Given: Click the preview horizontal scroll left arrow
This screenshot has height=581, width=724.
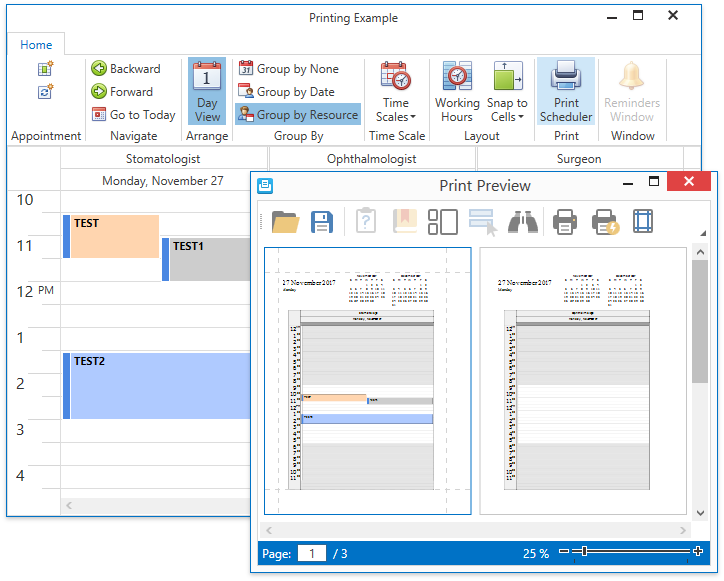Looking at the screenshot, I should tap(269, 530).
